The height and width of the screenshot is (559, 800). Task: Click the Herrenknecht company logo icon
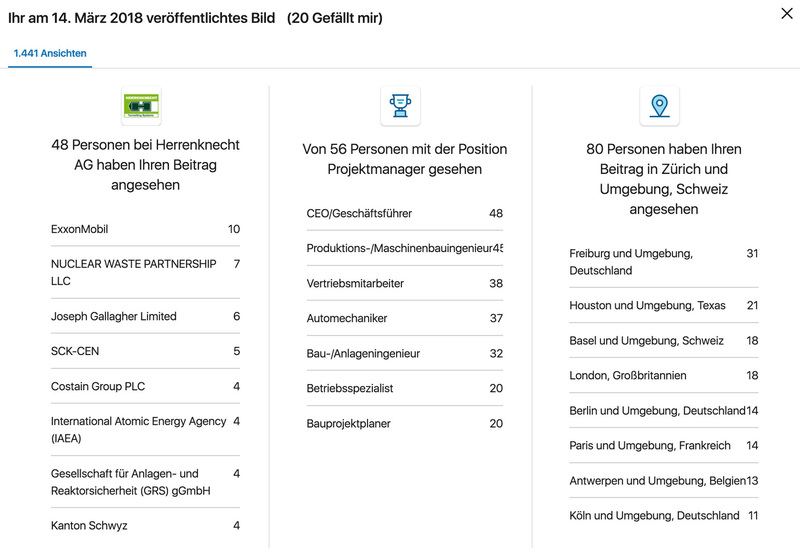[141, 105]
